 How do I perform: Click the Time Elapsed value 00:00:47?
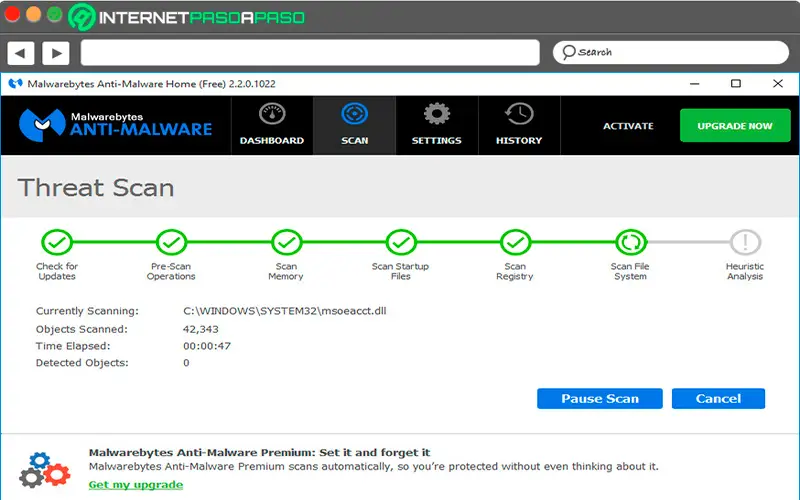coord(207,346)
